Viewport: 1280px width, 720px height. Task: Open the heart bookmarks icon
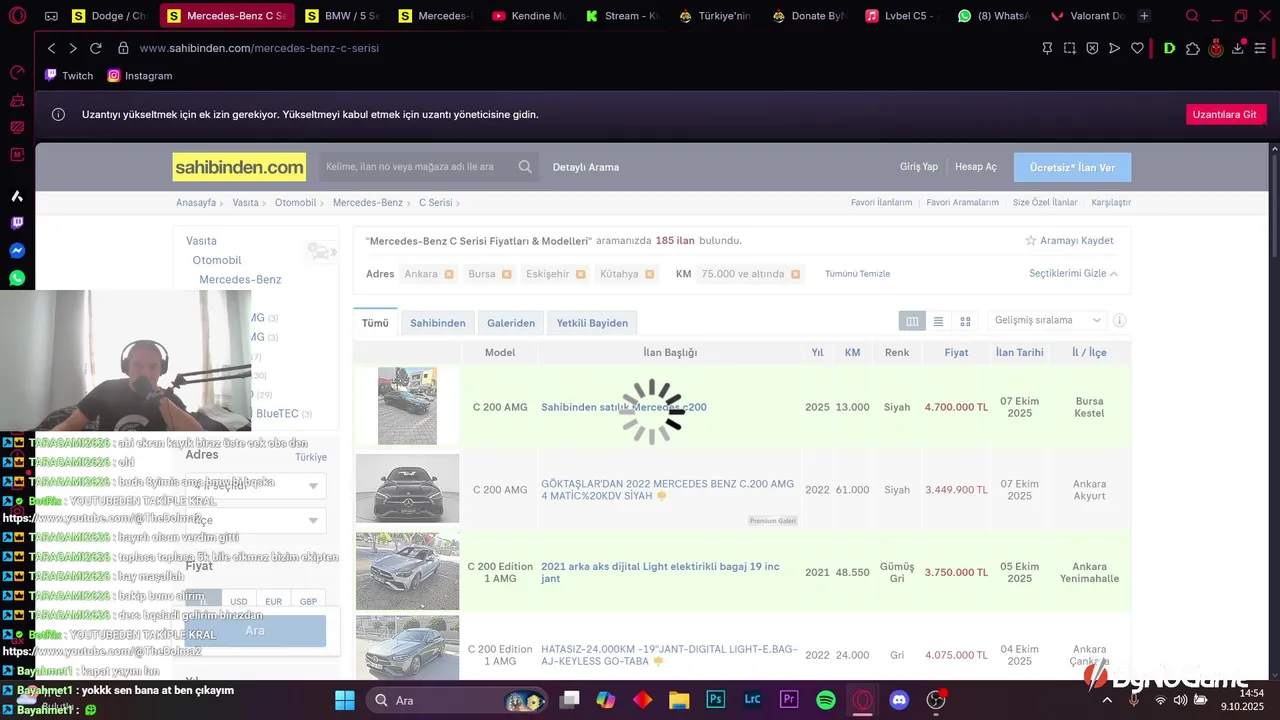pos(1137,48)
